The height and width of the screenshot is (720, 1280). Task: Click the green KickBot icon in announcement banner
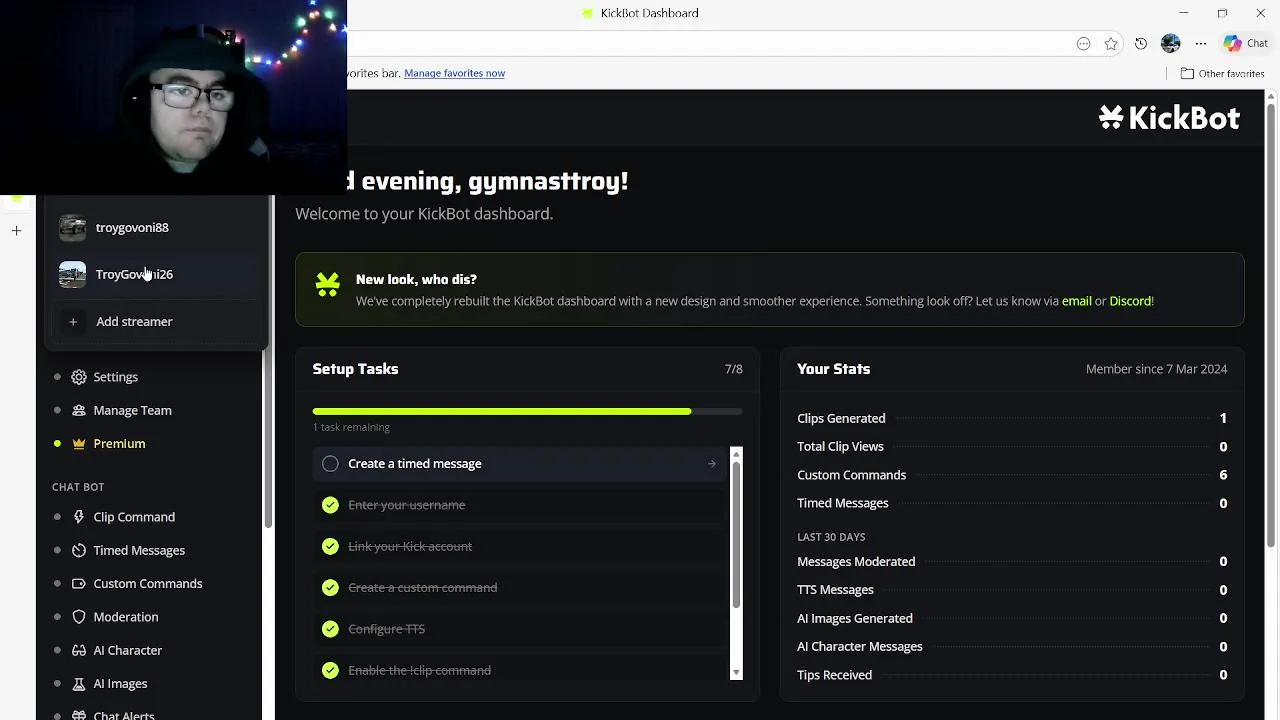pos(327,285)
